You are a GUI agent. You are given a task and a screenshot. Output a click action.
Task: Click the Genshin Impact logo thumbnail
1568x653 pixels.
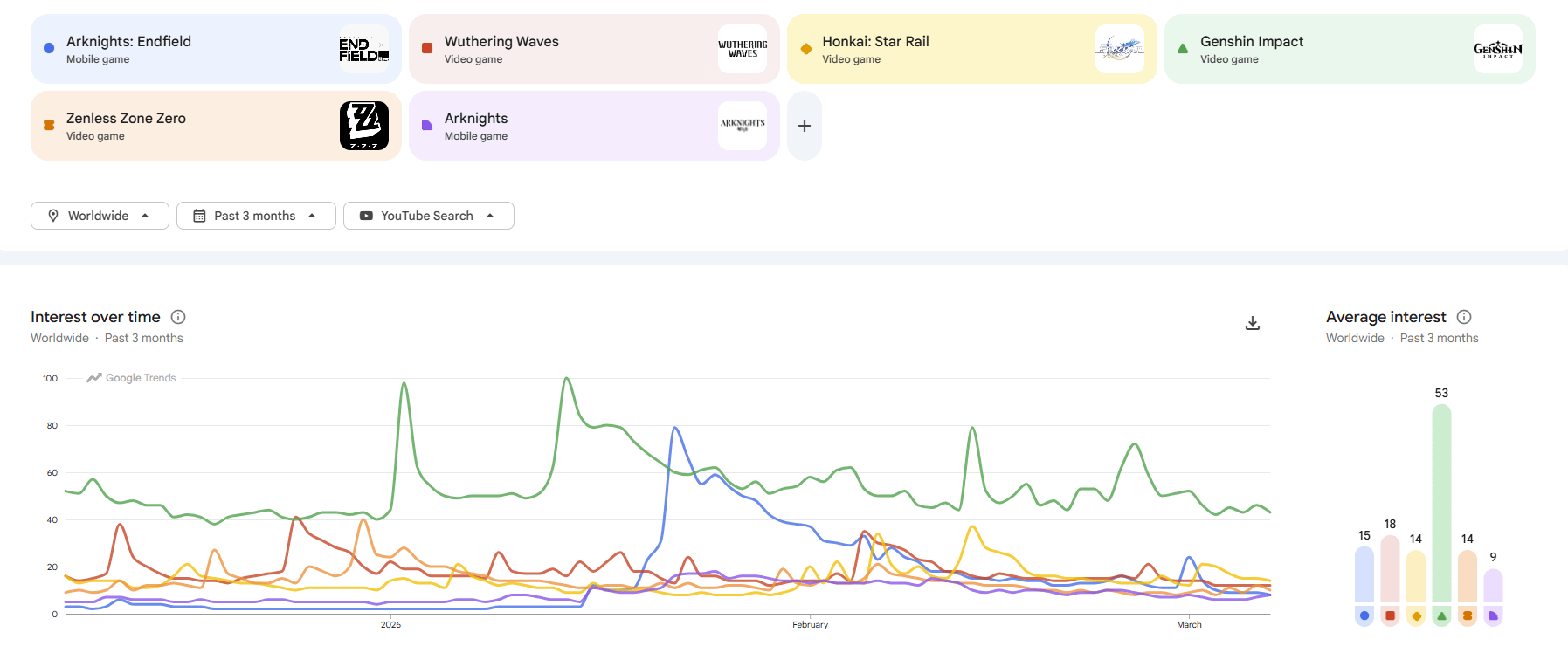[x=1497, y=49]
